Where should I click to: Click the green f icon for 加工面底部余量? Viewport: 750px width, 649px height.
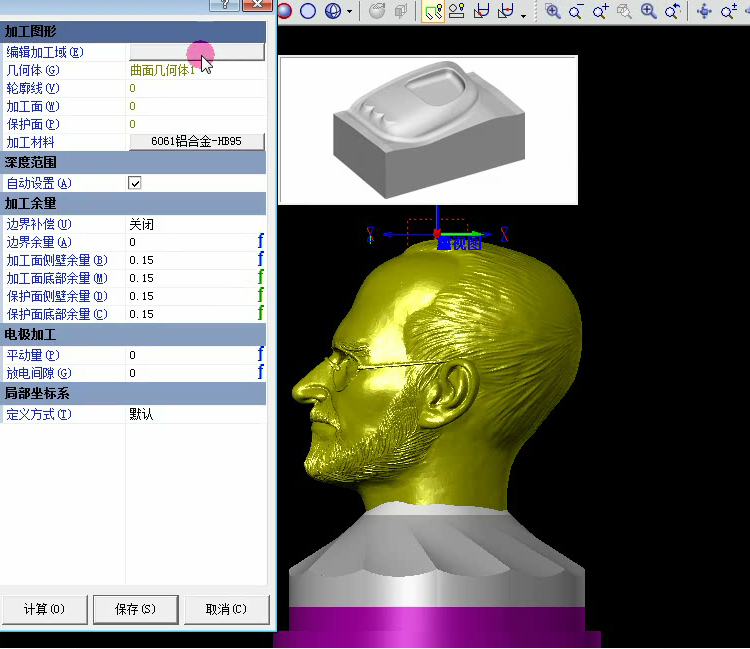click(261, 277)
